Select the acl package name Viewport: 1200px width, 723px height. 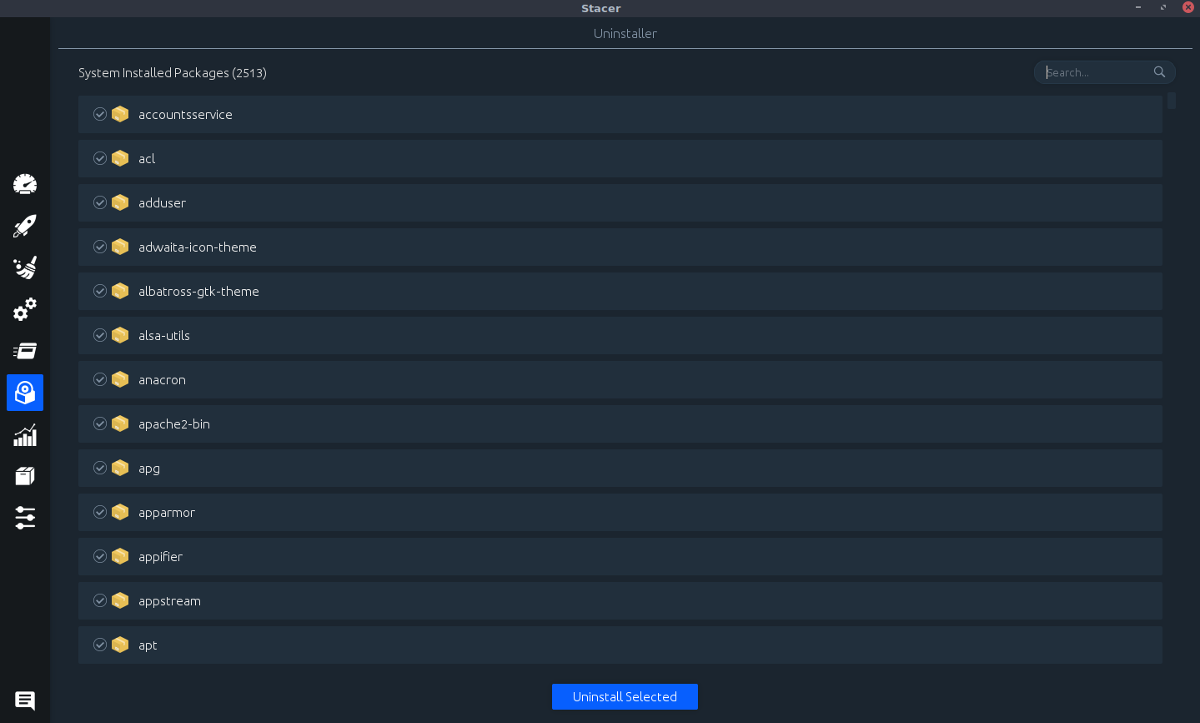(x=147, y=159)
